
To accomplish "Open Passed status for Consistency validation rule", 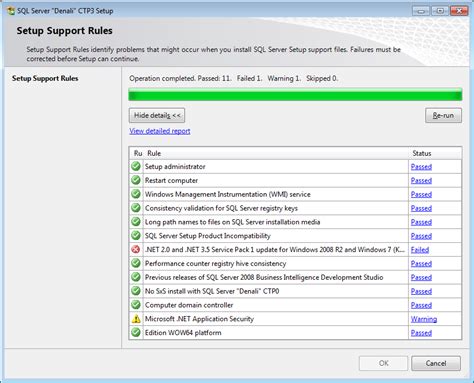I will pyautogui.click(x=421, y=208).
